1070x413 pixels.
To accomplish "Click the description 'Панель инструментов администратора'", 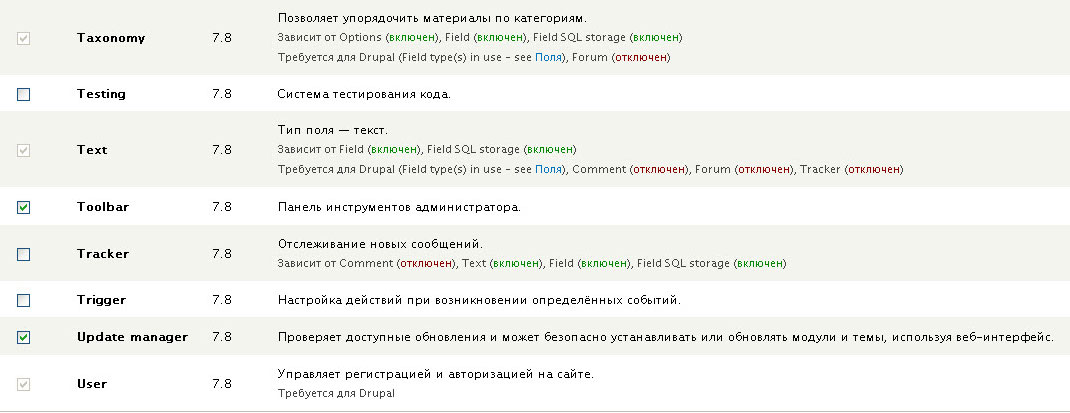I will pyautogui.click(x=399, y=208).
